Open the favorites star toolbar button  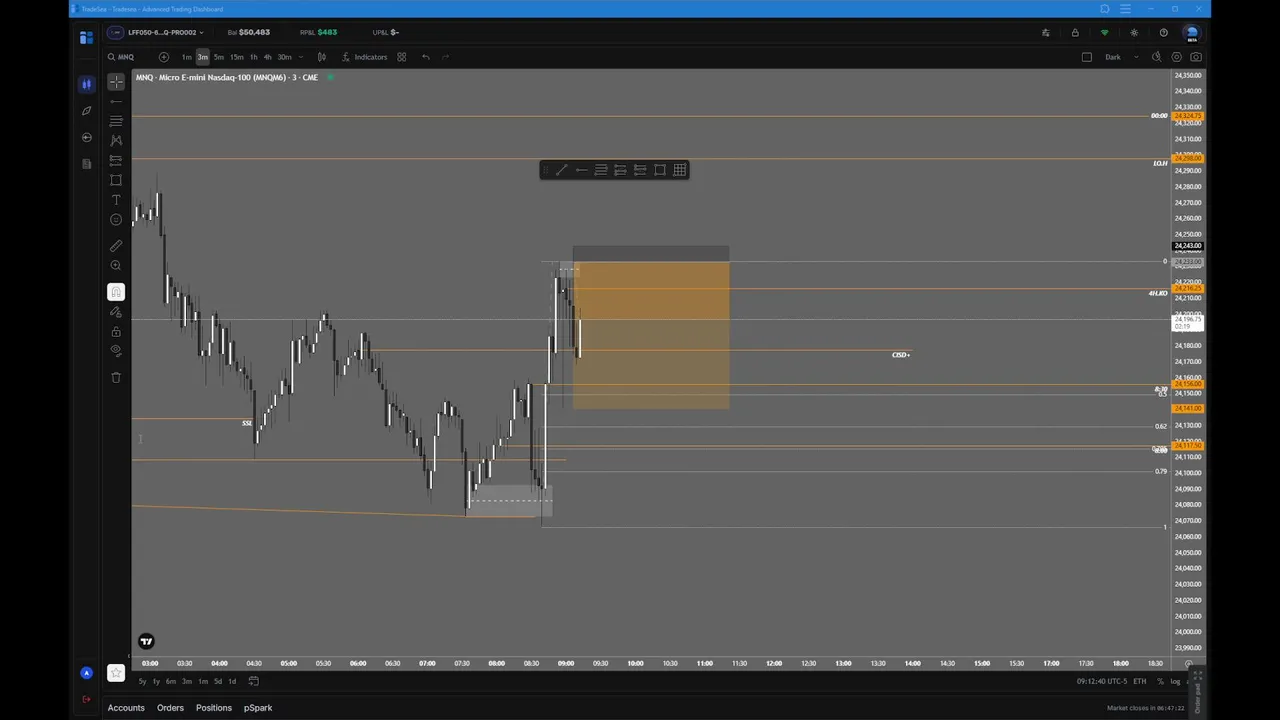(116, 673)
